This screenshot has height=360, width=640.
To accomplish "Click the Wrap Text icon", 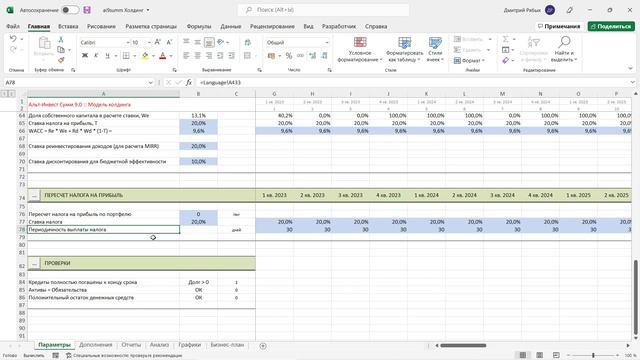I will pos(247,42).
